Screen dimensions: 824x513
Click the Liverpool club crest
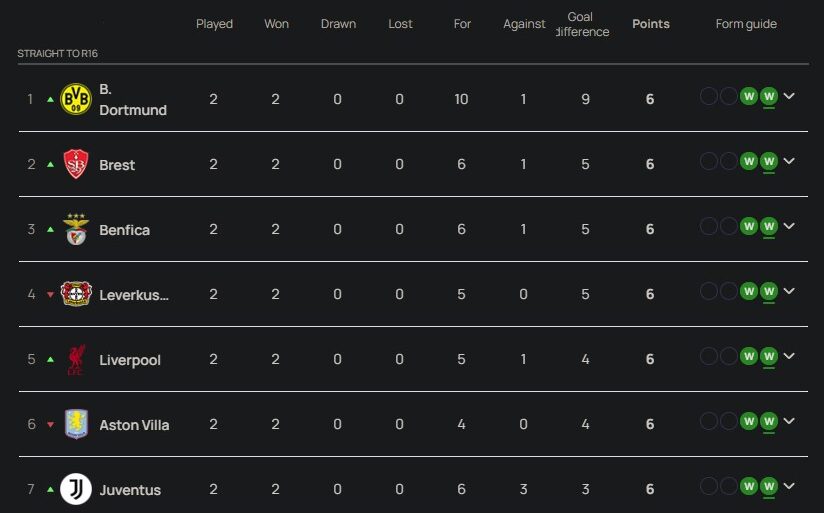click(x=76, y=359)
